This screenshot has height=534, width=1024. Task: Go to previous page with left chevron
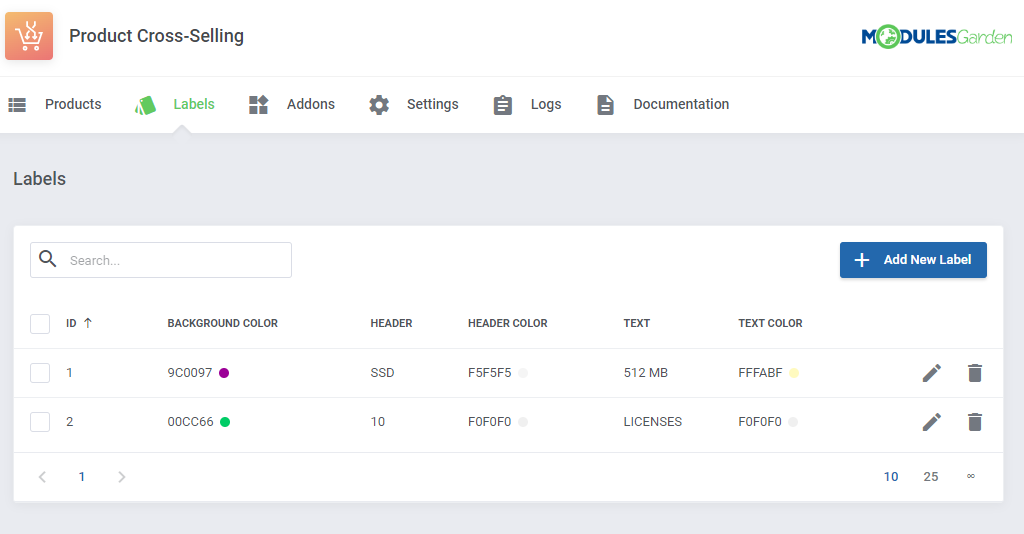click(42, 477)
